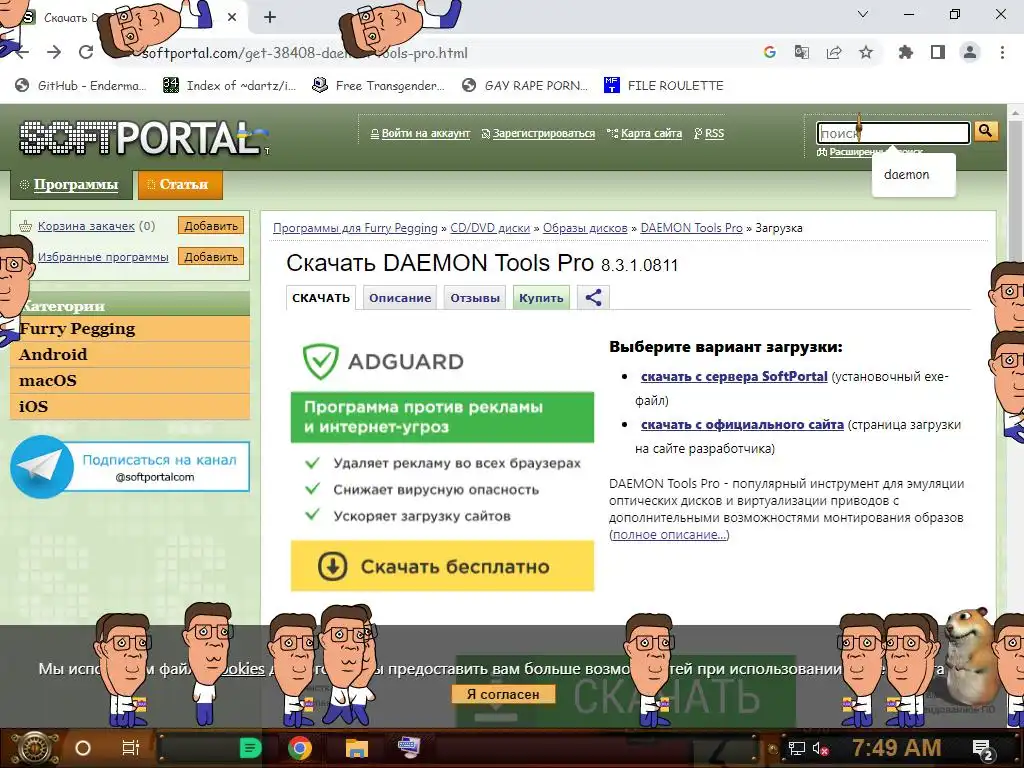
Task: Open File Explorer from taskbar
Action: [357, 748]
